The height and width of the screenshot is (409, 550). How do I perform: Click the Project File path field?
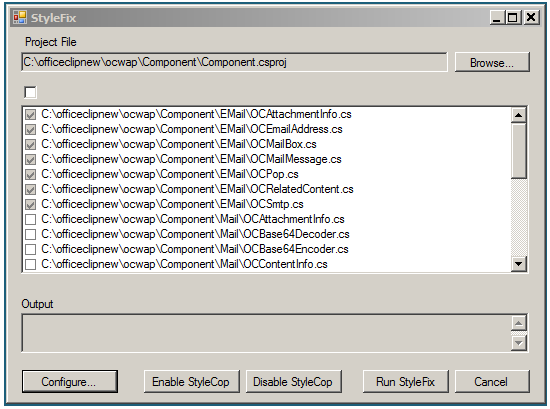point(234,62)
